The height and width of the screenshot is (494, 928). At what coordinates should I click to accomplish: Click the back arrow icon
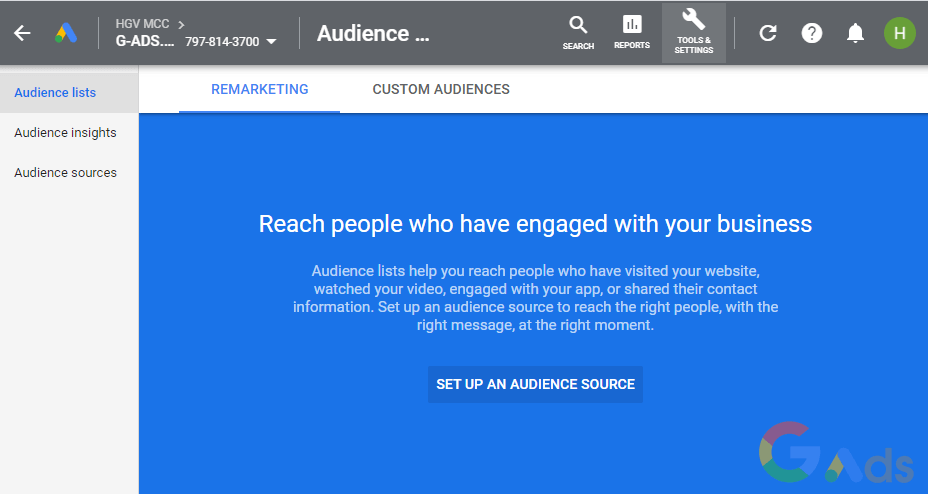[22, 33]
